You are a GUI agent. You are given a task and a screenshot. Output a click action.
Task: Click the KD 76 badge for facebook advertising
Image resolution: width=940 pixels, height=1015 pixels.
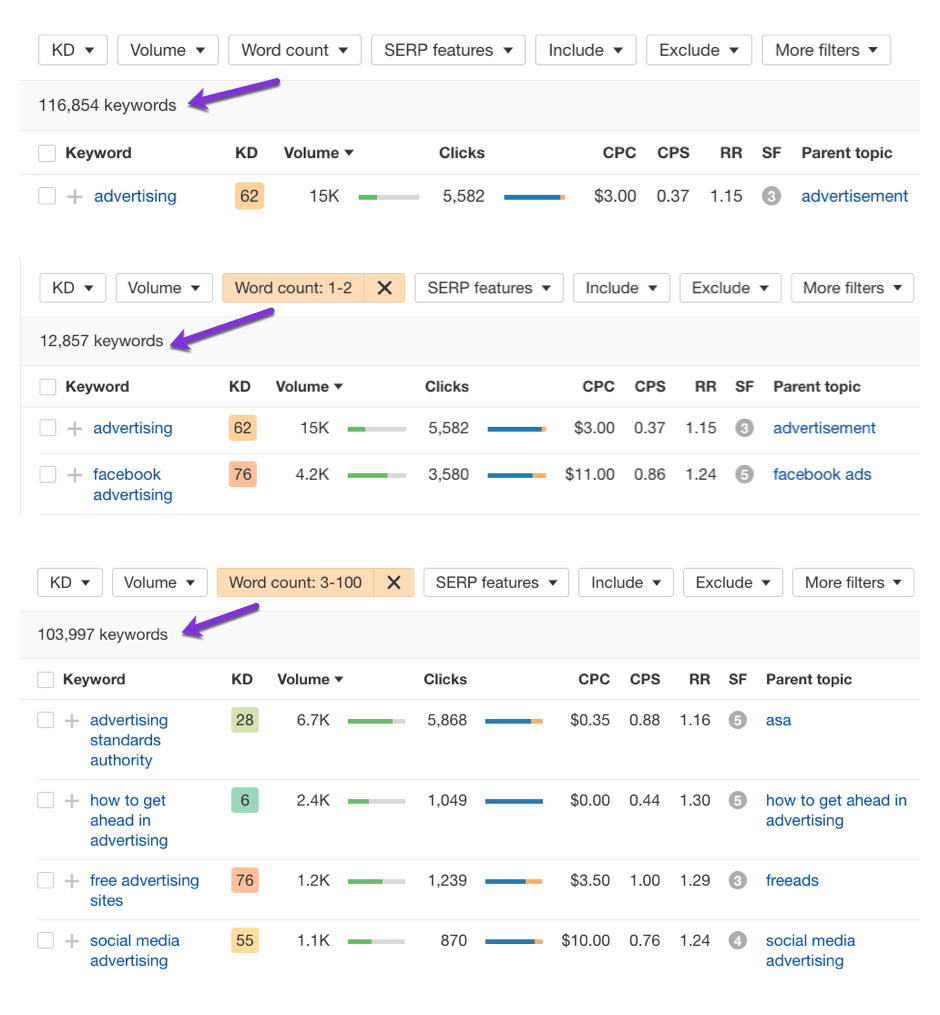243,475
